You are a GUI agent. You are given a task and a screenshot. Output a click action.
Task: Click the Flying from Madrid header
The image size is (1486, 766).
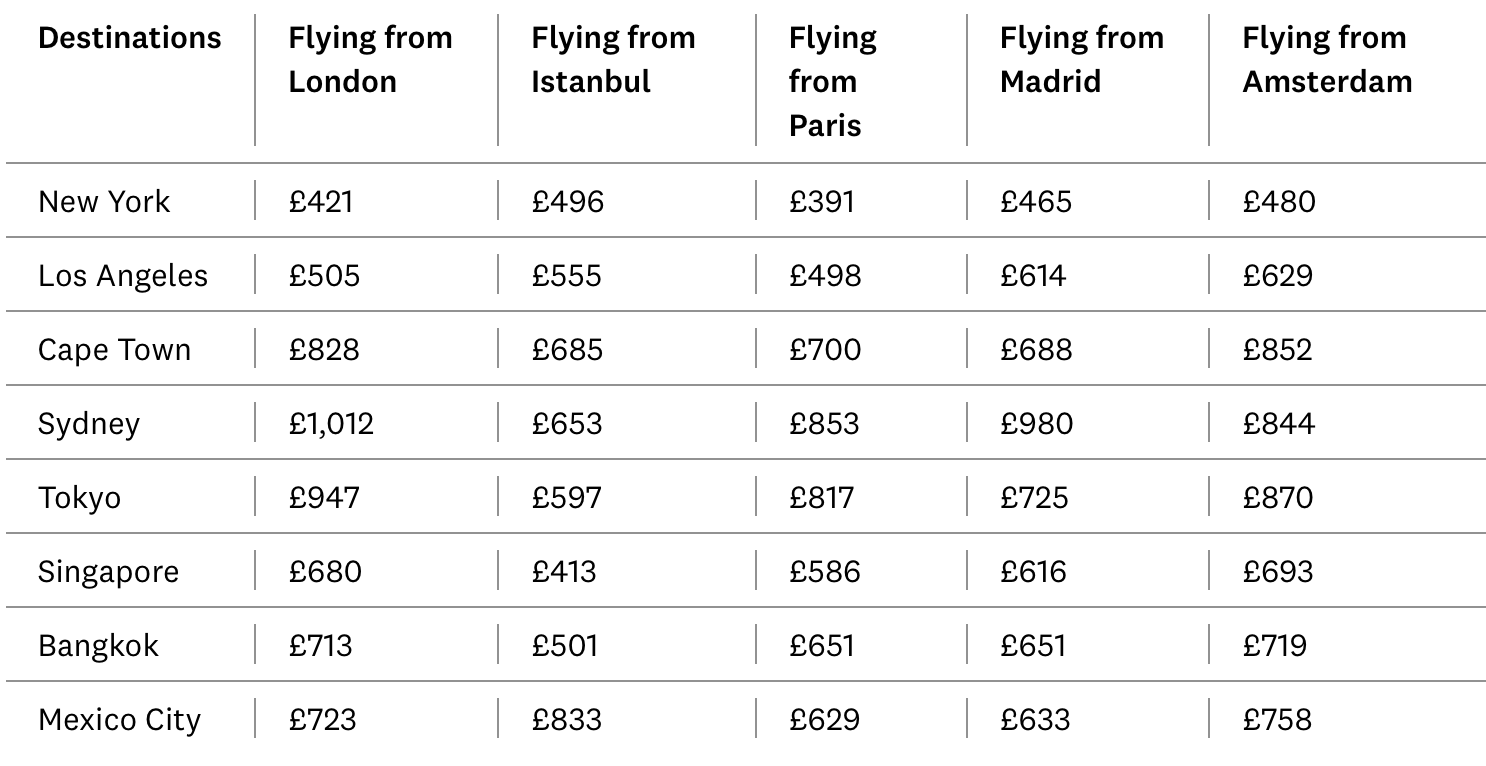pos(1081,60)
